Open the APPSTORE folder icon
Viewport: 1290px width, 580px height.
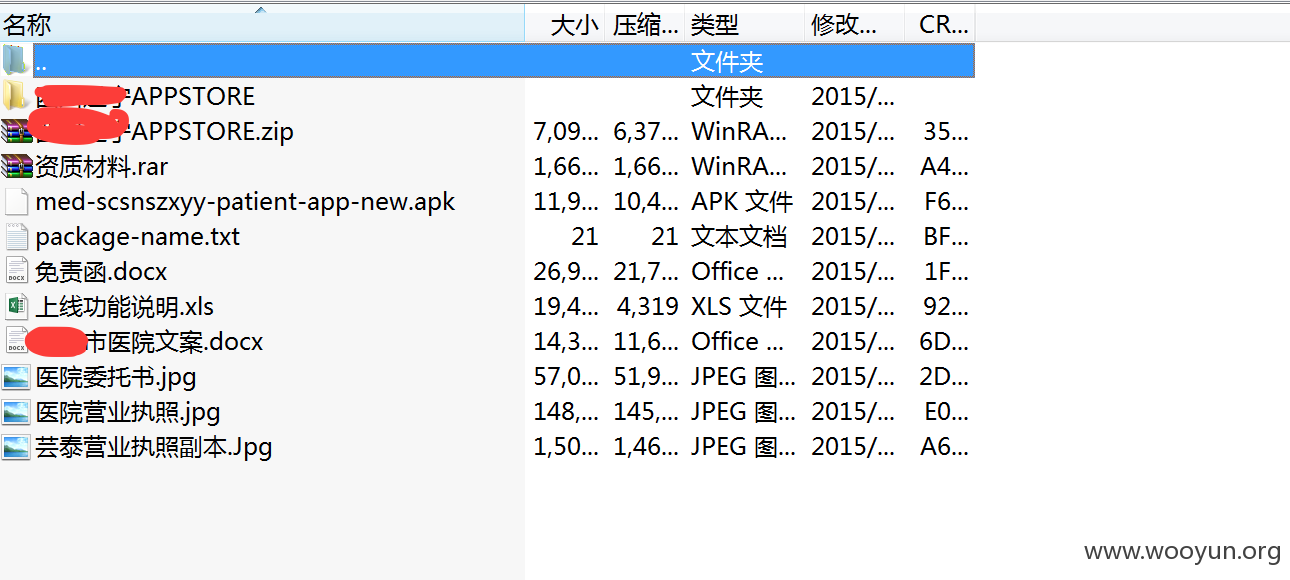click(x=16, y=96)
